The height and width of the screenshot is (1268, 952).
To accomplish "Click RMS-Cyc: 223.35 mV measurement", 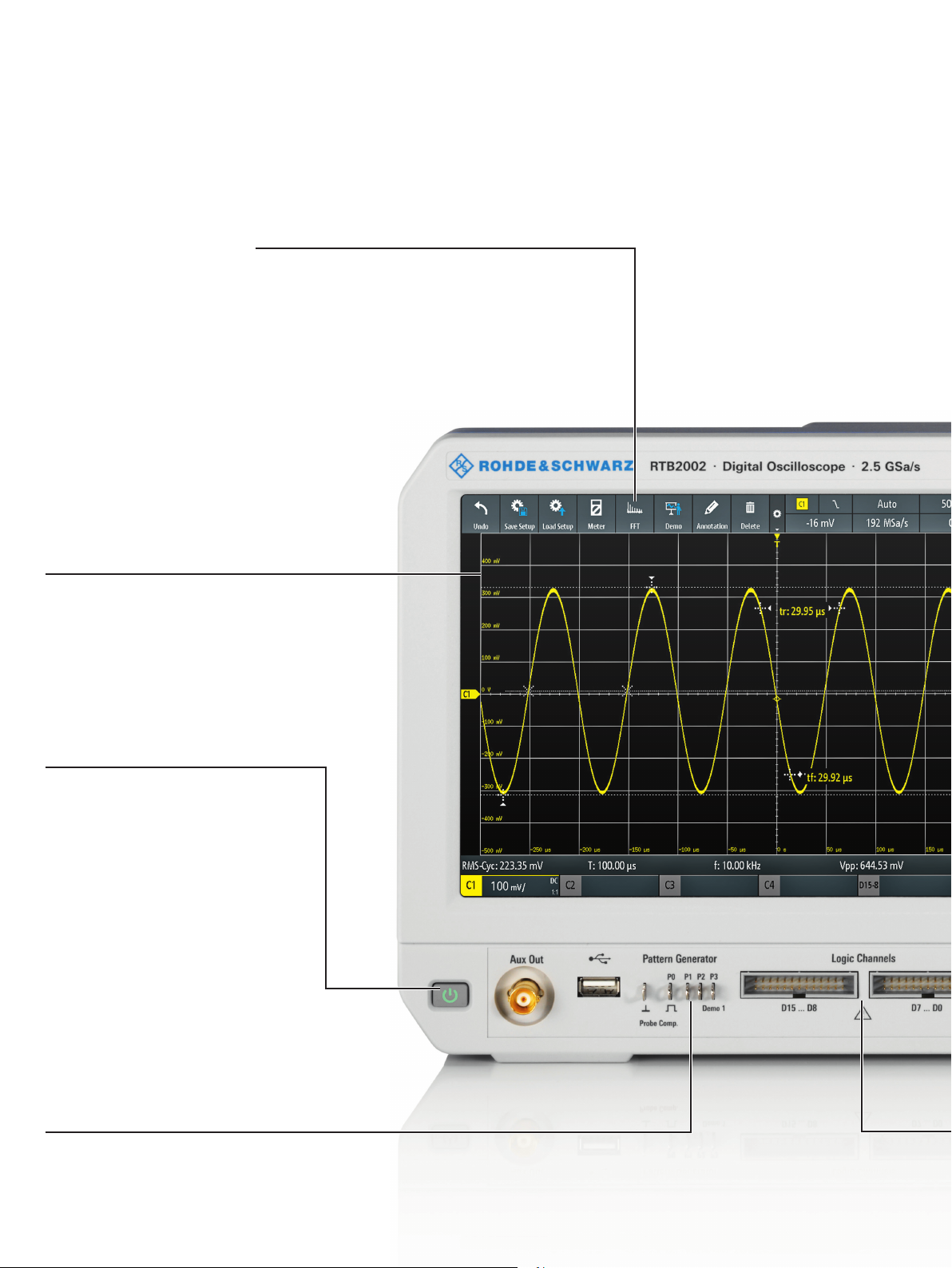I will 502,866.
